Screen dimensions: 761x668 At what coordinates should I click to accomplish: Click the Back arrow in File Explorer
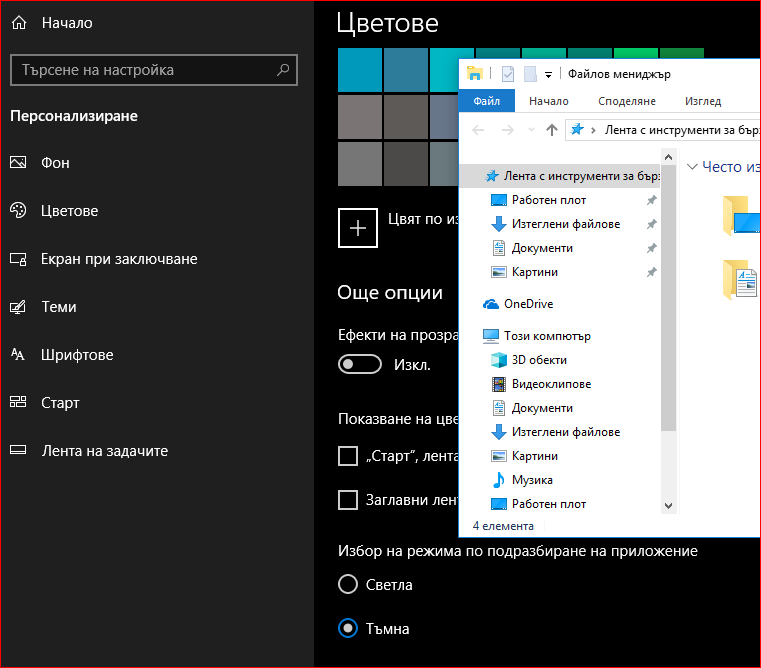pos(478,130)
